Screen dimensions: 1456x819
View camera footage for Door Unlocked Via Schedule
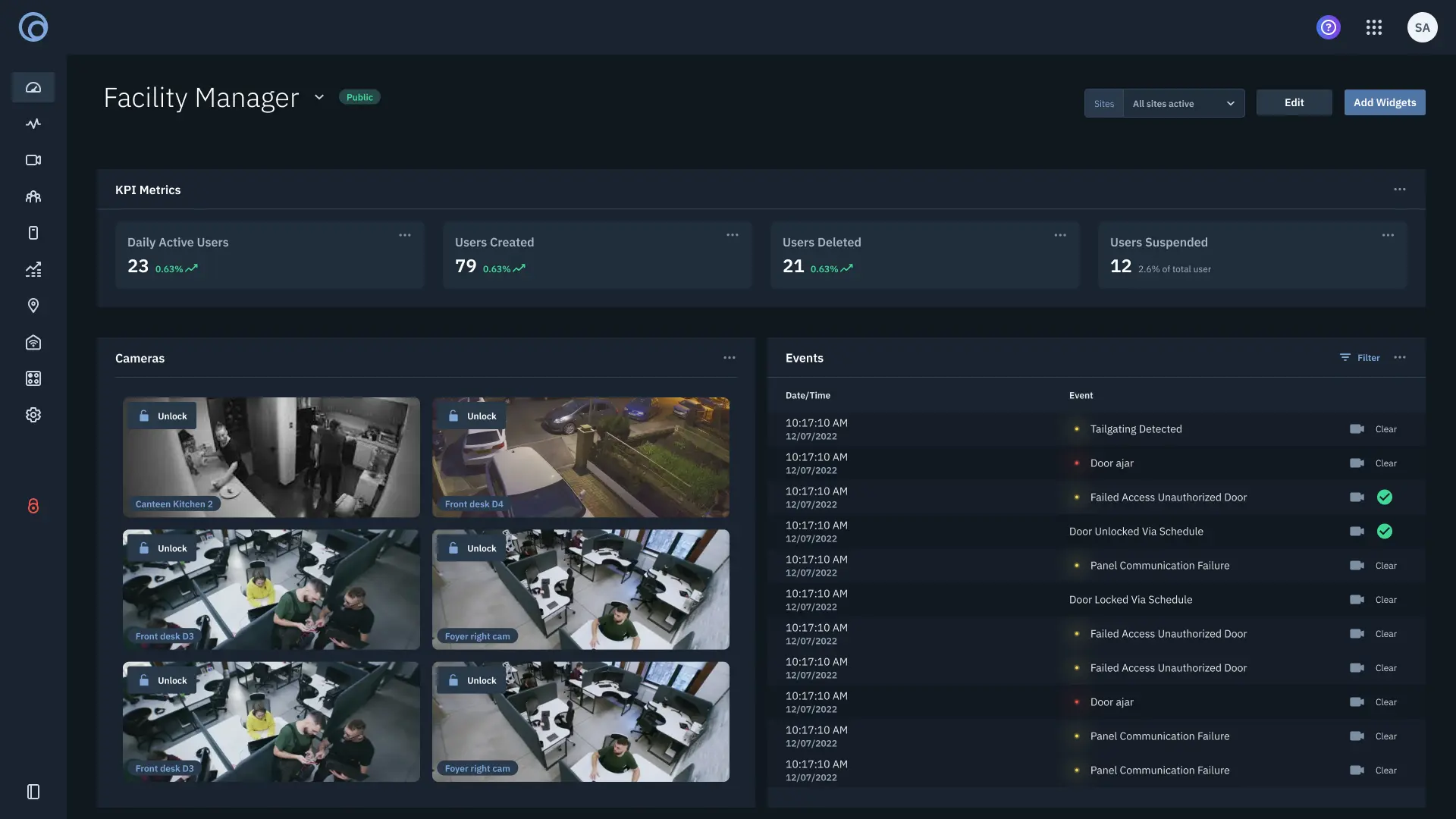(x=1357, y=532)
